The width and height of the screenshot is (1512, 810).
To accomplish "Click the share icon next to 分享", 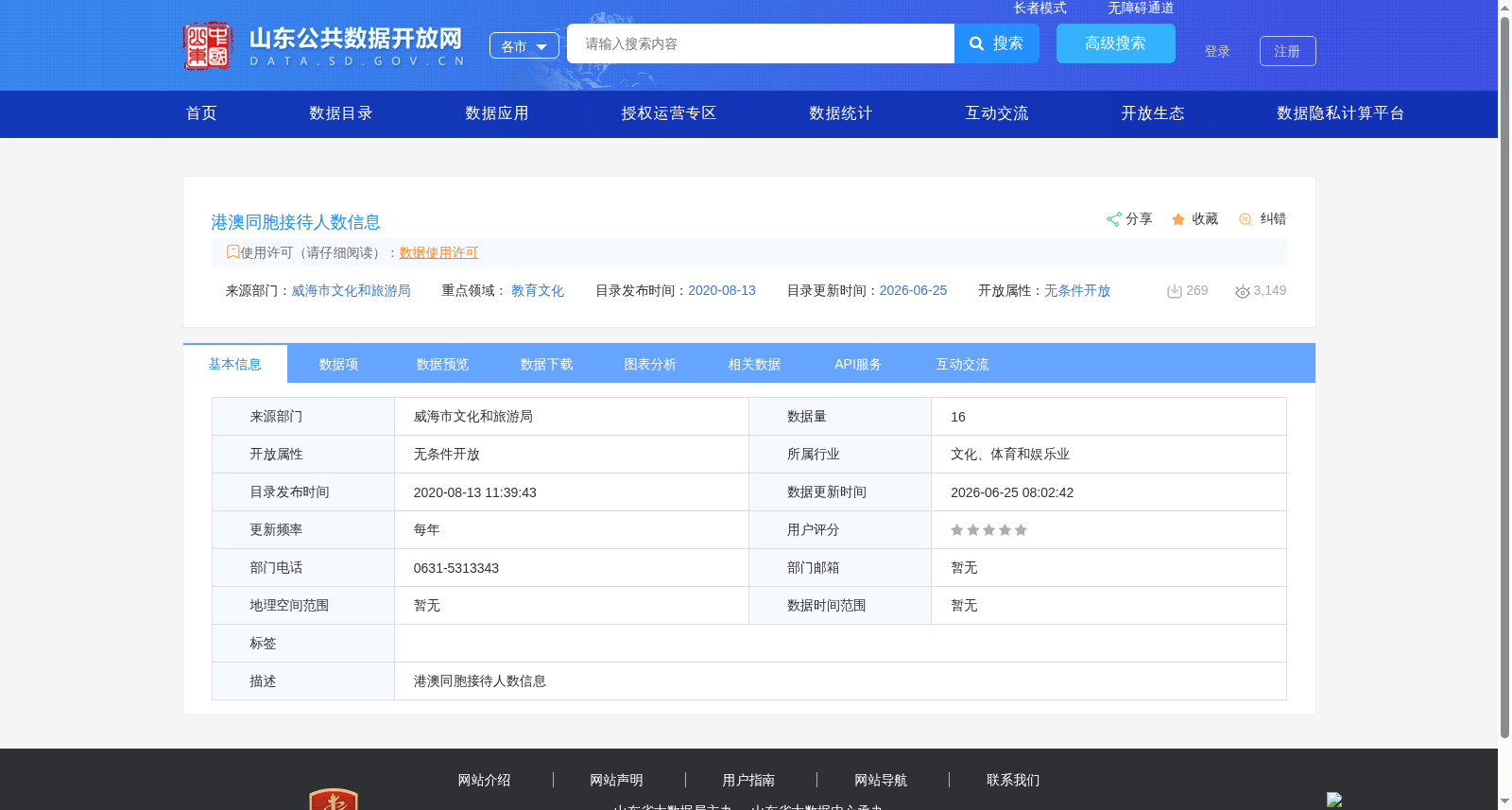I will click(x=1113, y=219).
